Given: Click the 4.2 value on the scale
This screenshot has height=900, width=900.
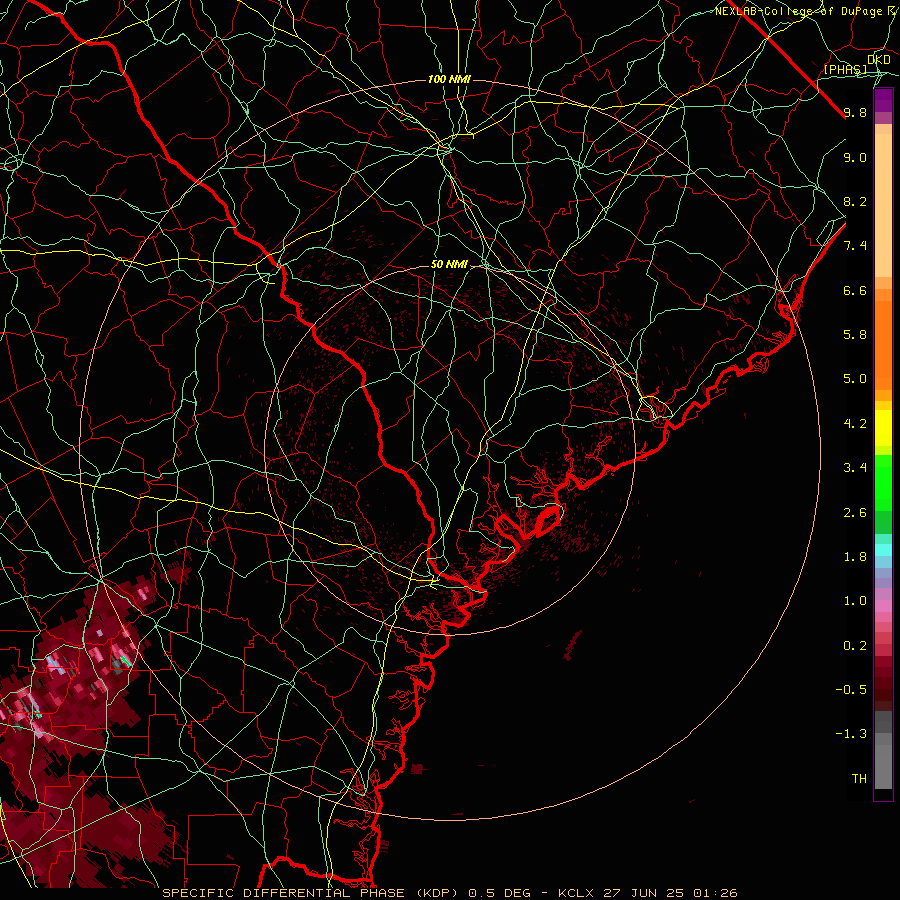Looking at the screenshot, I should point(855,424).
